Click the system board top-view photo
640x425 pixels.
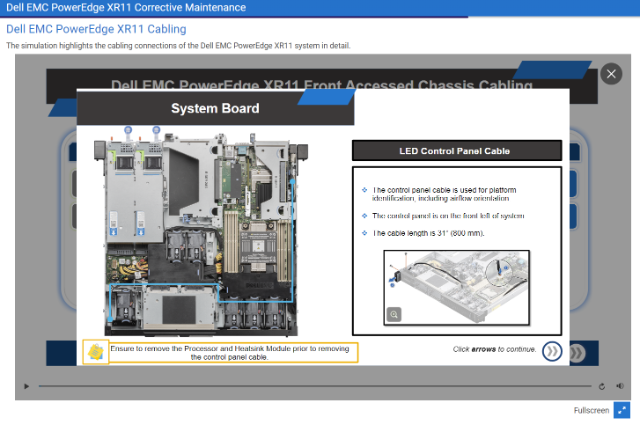tap(200, 233)
